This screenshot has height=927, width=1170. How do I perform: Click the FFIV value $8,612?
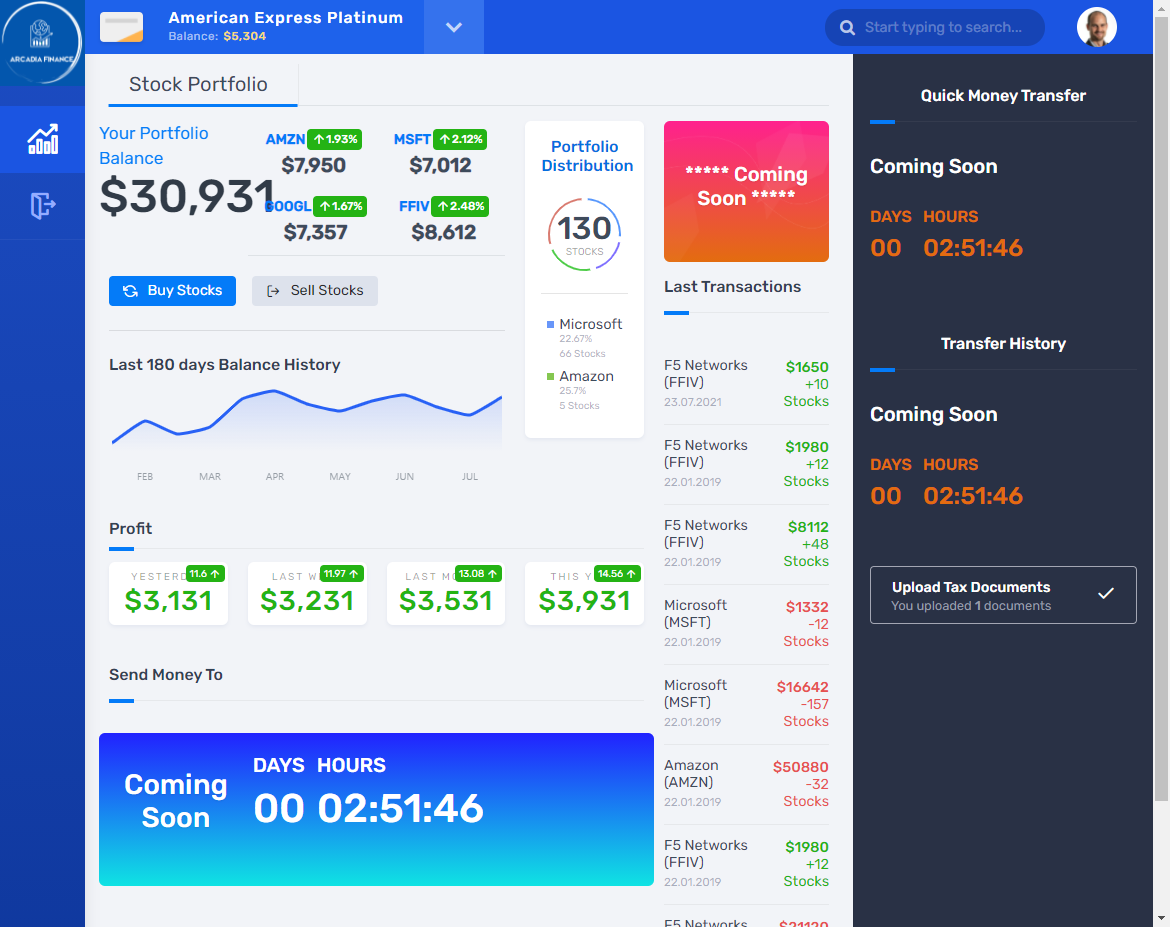coord(444,232)
